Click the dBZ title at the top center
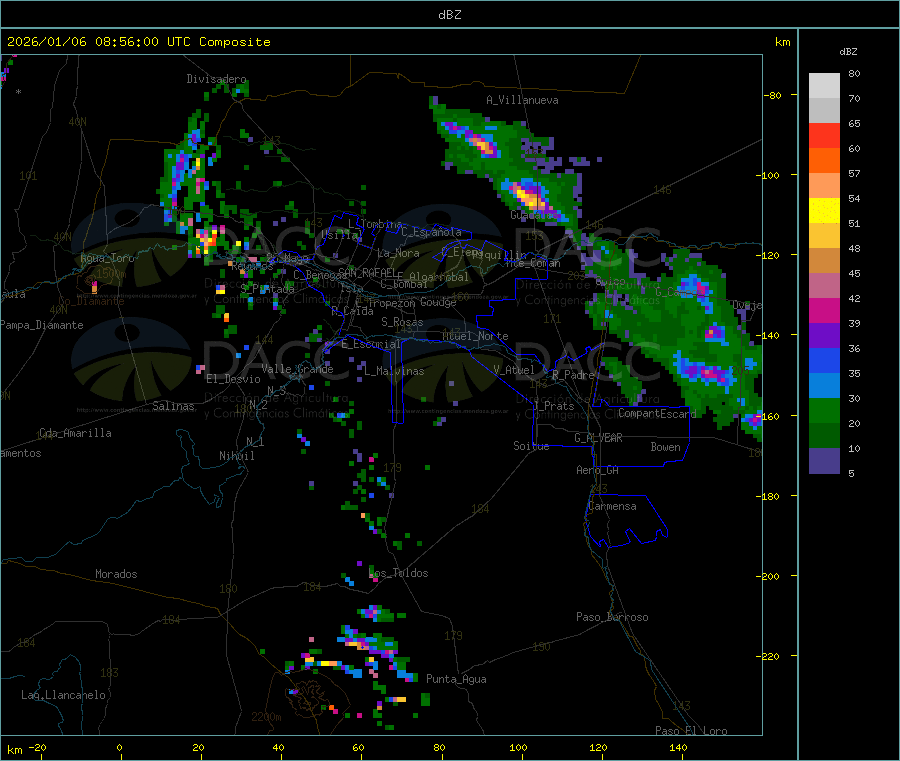This screenshot has width=900, height=761. [x=449, y=14]
